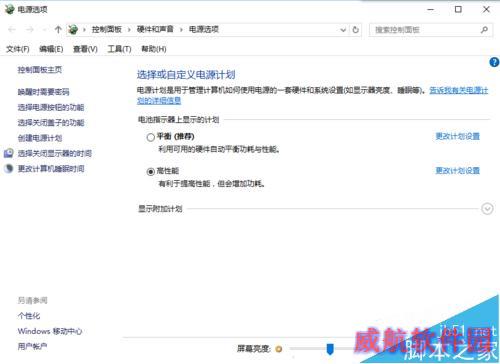Open 选择电源按钮的功能 link
This screenshot has height=364, width=500.
51,107
